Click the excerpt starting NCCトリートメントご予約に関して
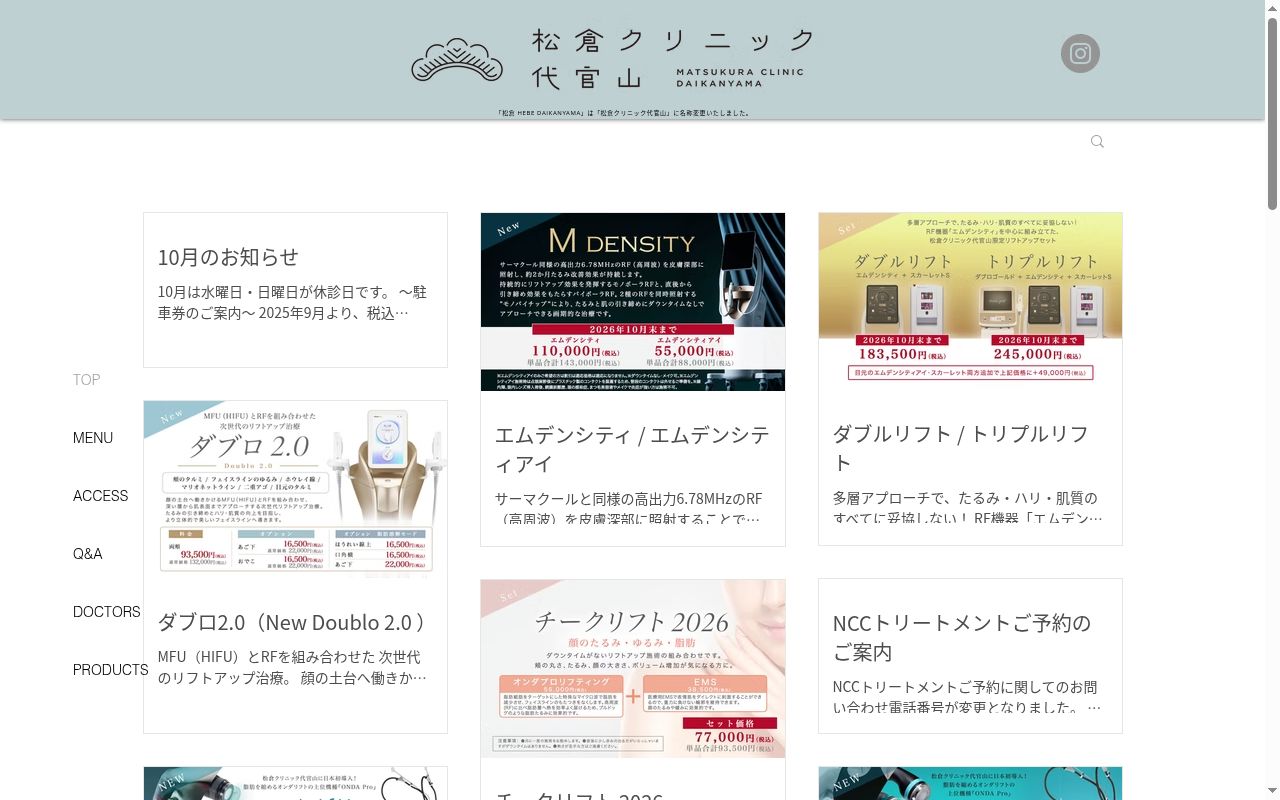 tap(967, 697)
